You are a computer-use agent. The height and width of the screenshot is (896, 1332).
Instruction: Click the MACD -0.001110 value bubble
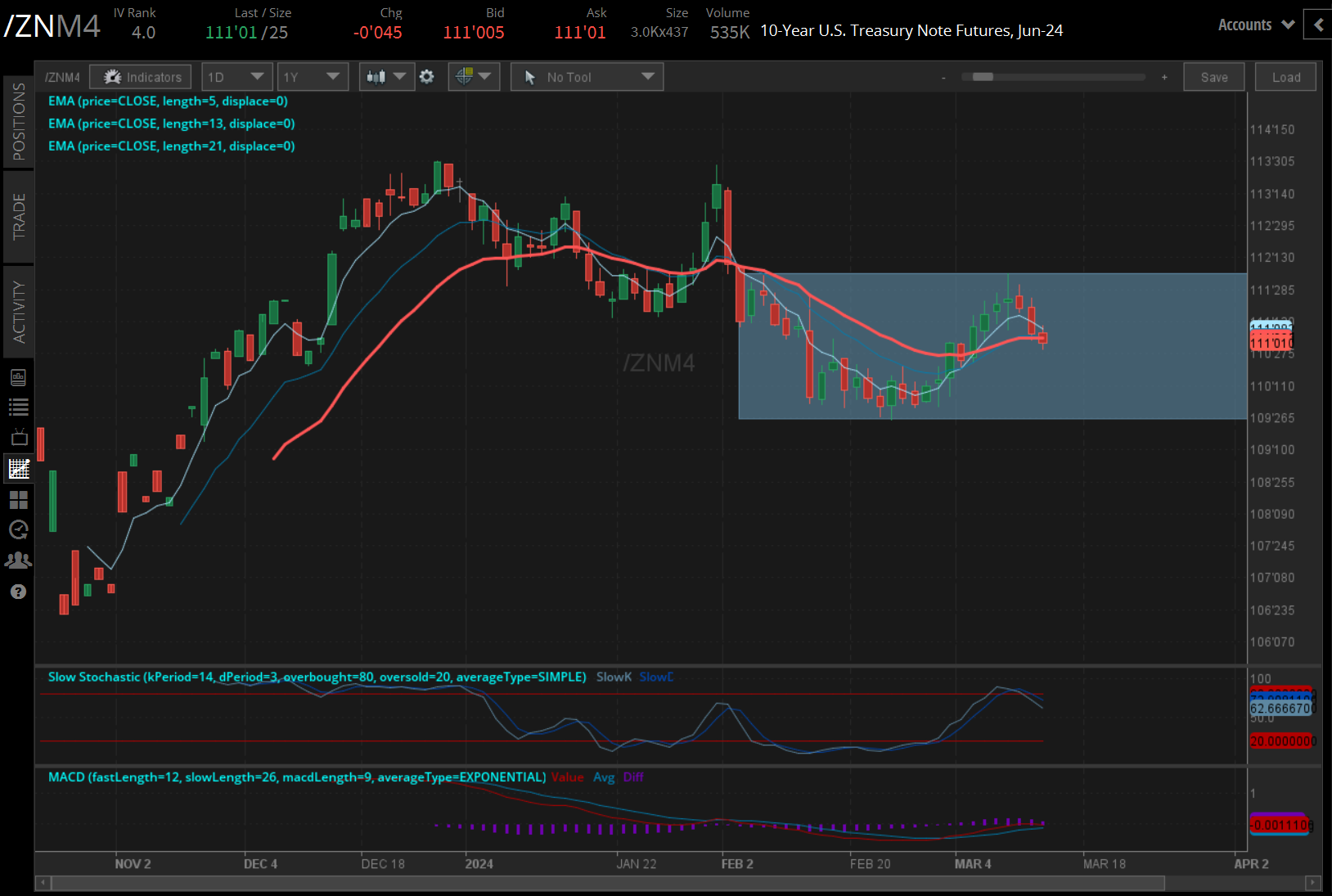coord(1282,825)
